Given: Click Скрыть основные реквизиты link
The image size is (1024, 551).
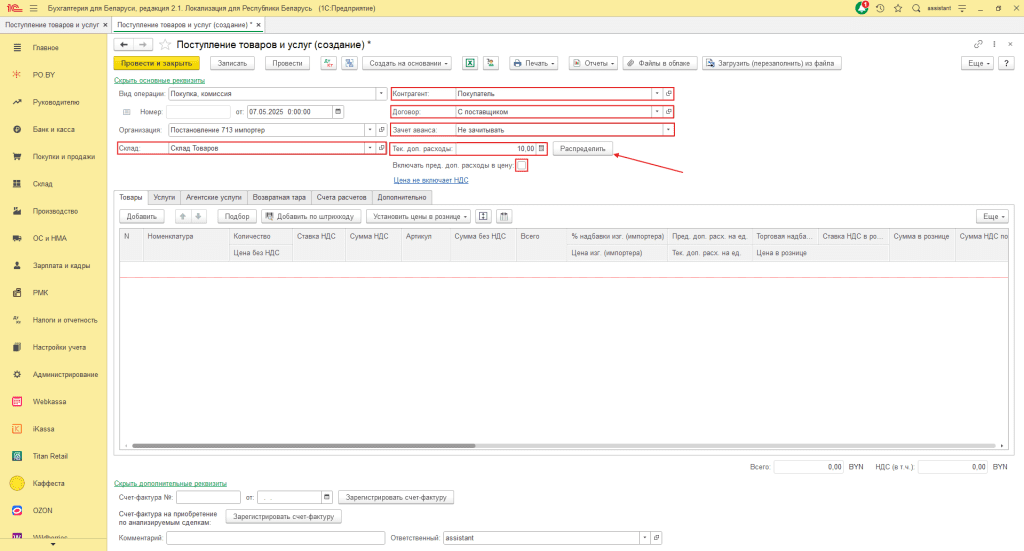Looking at the screenshot, I should coord(159,80).
